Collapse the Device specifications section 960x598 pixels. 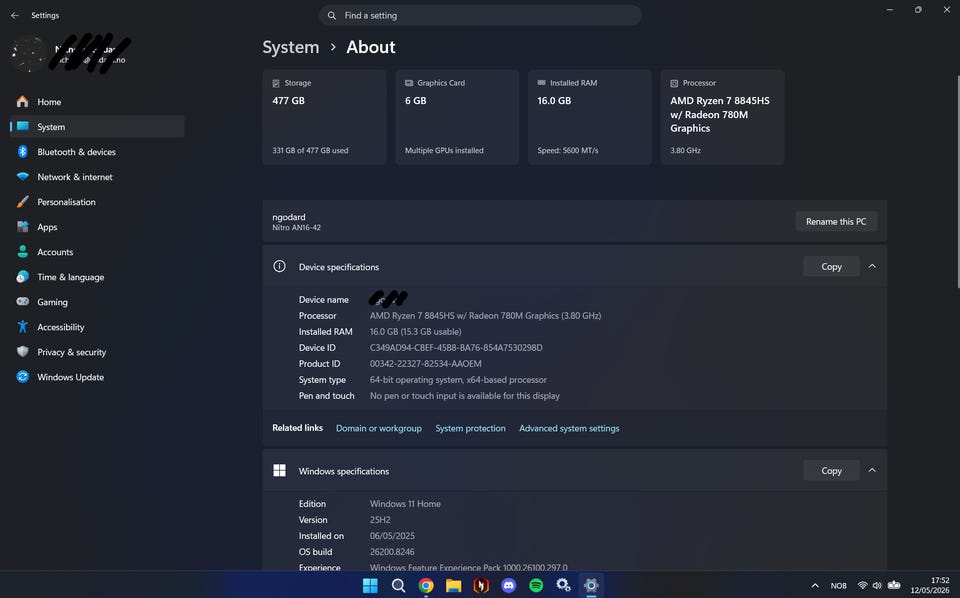click(x=872, y=266)
